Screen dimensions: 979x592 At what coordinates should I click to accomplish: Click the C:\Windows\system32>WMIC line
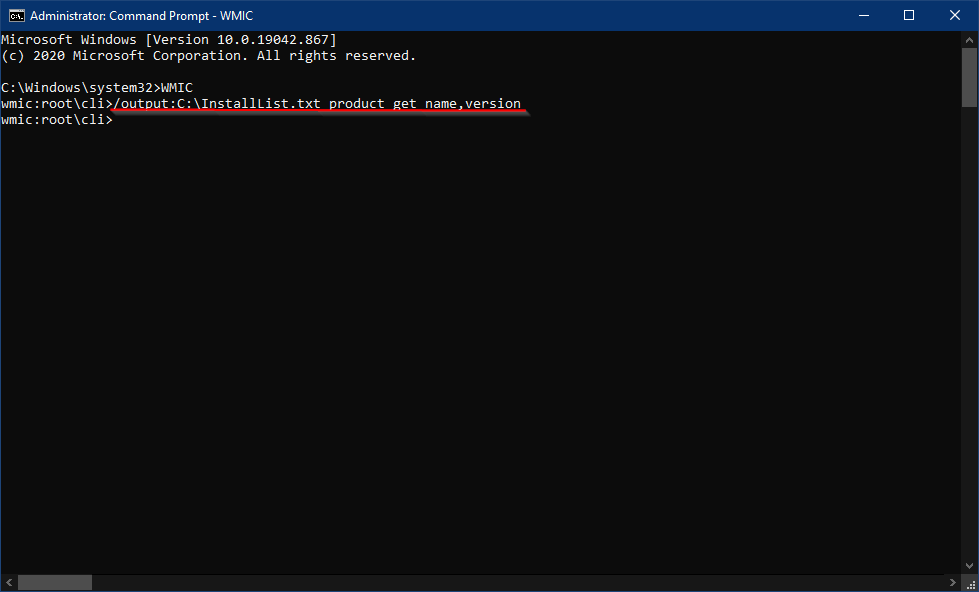(x=97, y=87)
